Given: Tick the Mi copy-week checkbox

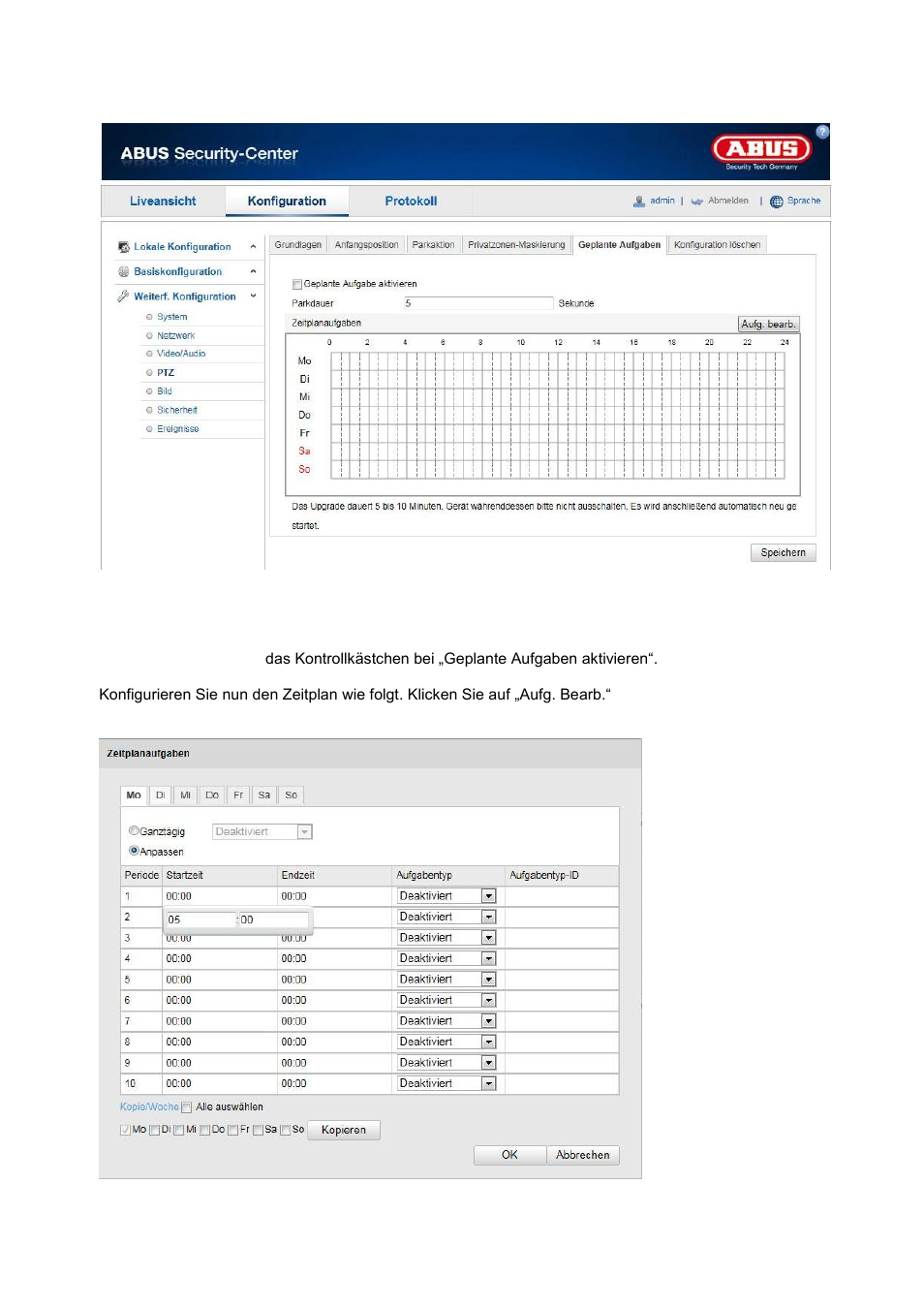Looking at the screenshot, I should tap(179, 1130).
